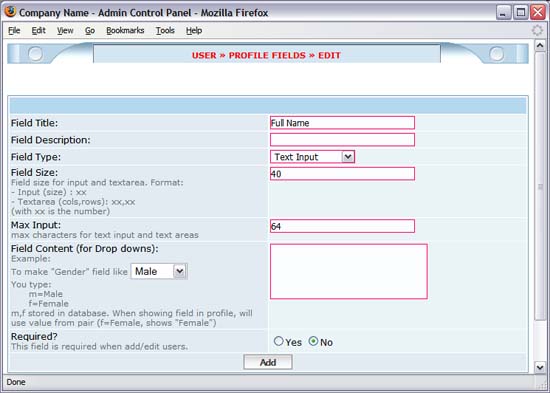
Task: Open the Bookmarks menu
Action: (125, 31)
